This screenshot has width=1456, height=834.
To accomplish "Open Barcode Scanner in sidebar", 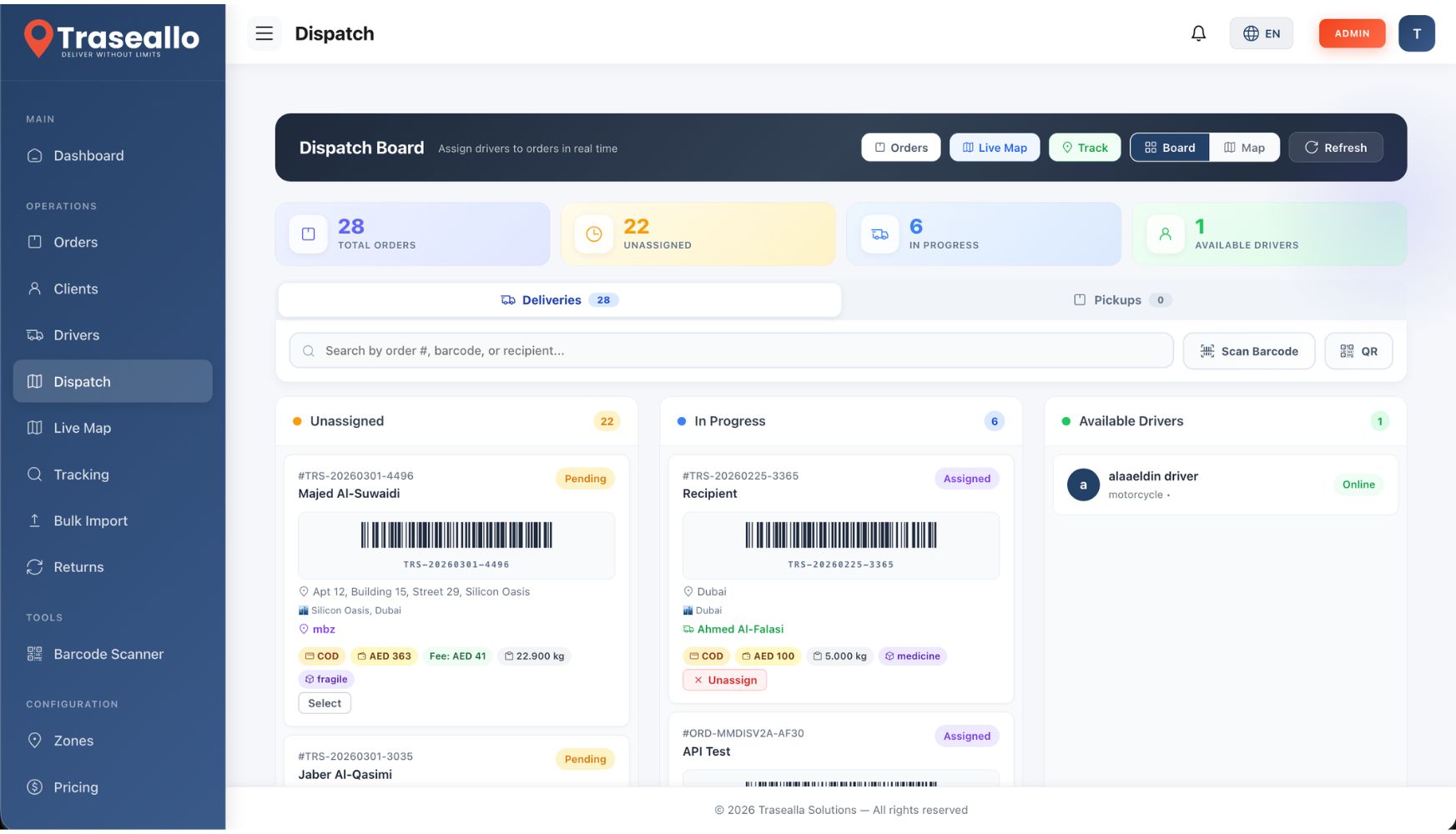I will [108, 654].
